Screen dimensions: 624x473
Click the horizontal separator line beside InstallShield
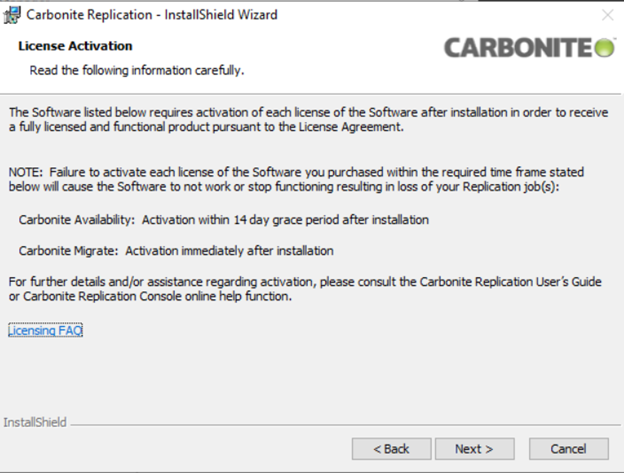click(x=340, y=423)
